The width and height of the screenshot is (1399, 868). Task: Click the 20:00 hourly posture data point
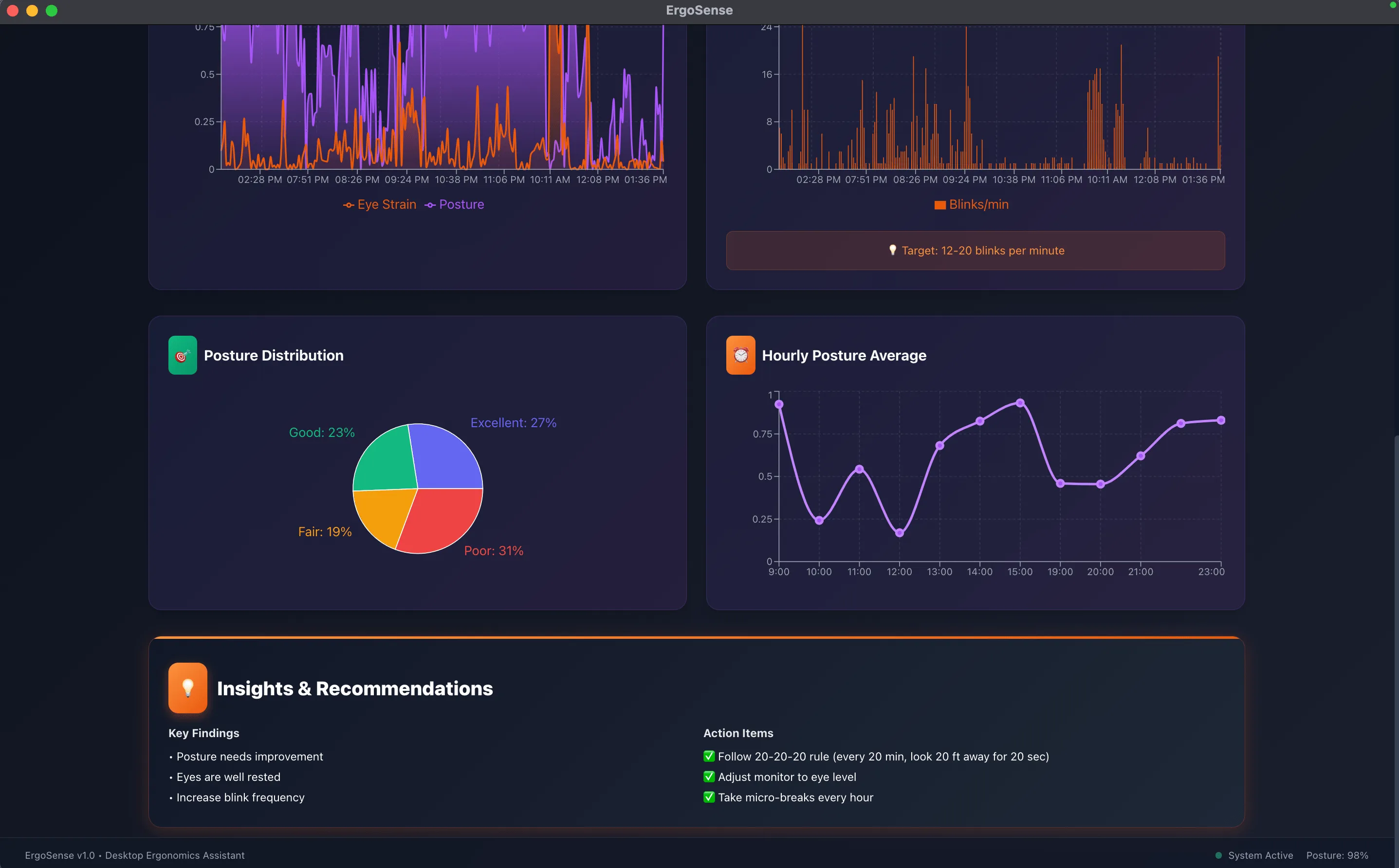coord(1101,484)
